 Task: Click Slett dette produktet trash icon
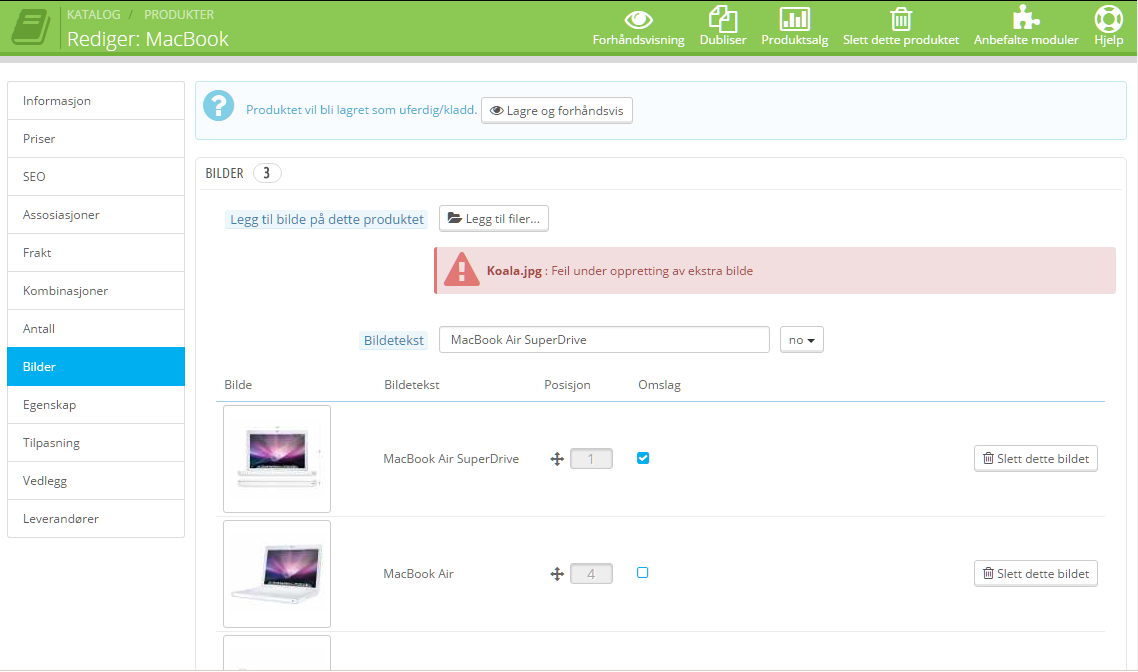pos(901,19)
